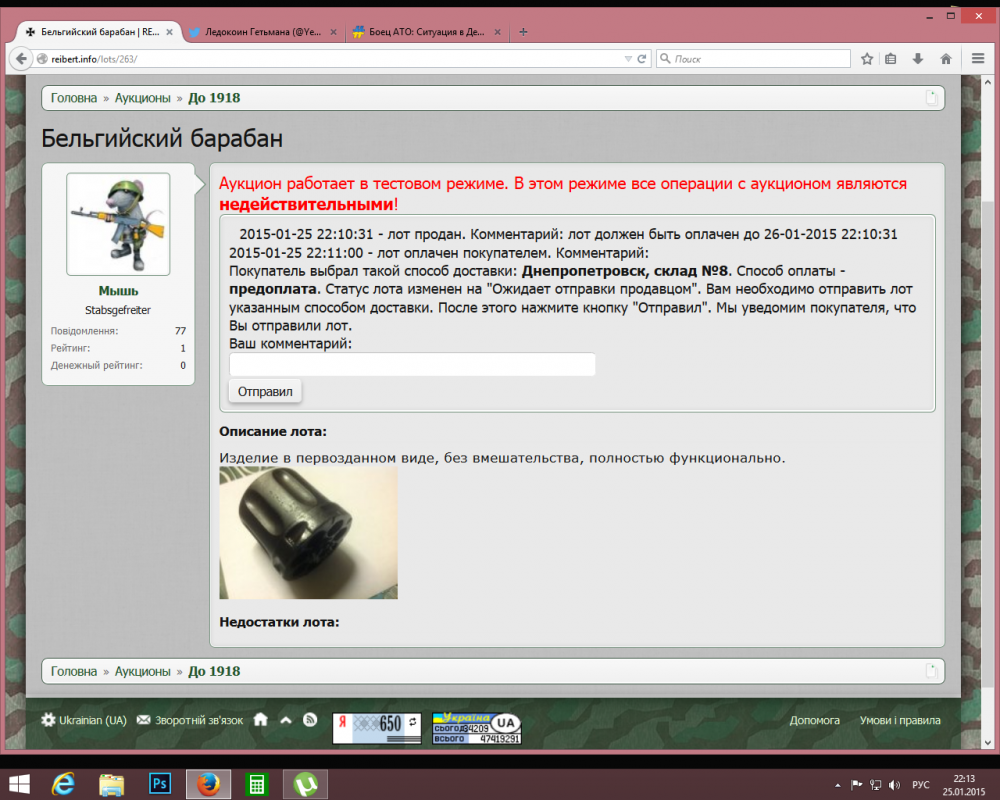The image size is (1000, 800).
Task: Click the Ваш комментарий input field
Action: click(412, 364)
